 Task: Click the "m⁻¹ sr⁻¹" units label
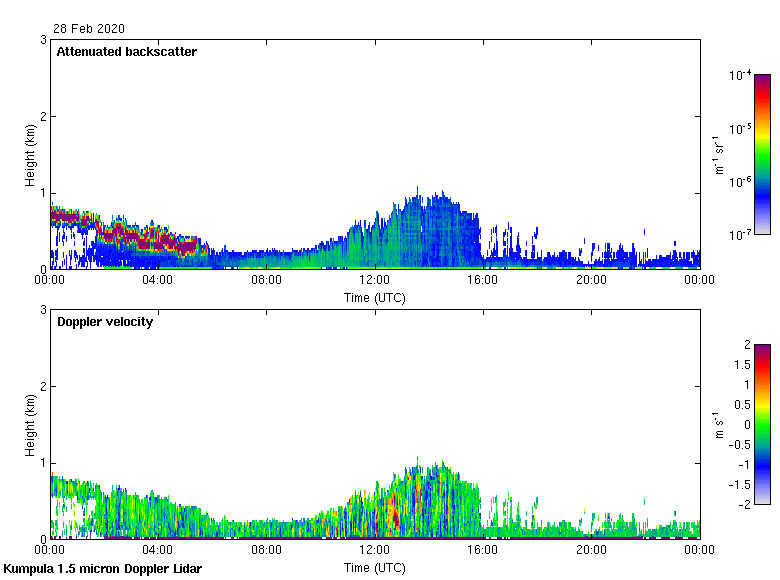coord(719,154)
